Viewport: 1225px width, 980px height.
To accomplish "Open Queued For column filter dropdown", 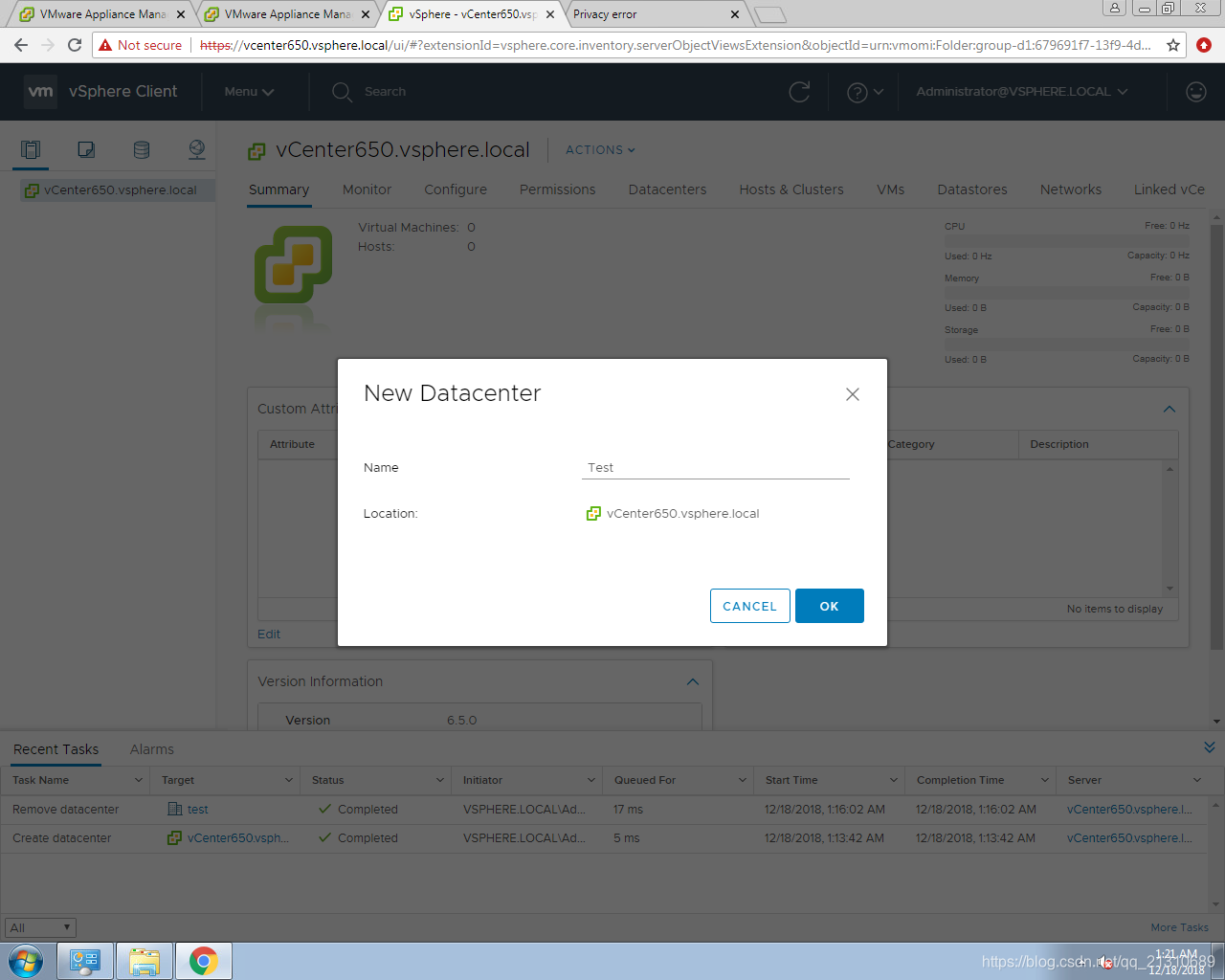I will tap(742, 780).
